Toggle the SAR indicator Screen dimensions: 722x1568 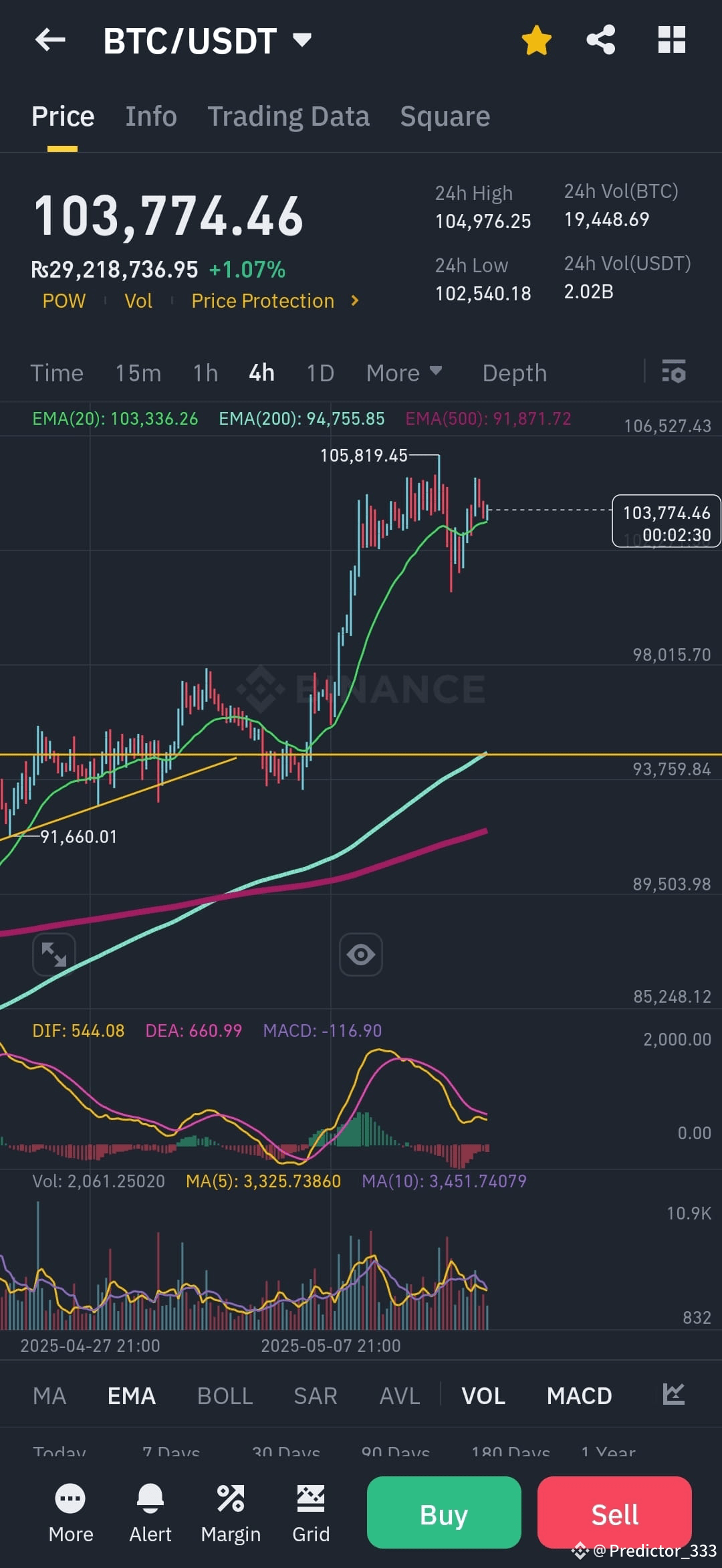316,1396
